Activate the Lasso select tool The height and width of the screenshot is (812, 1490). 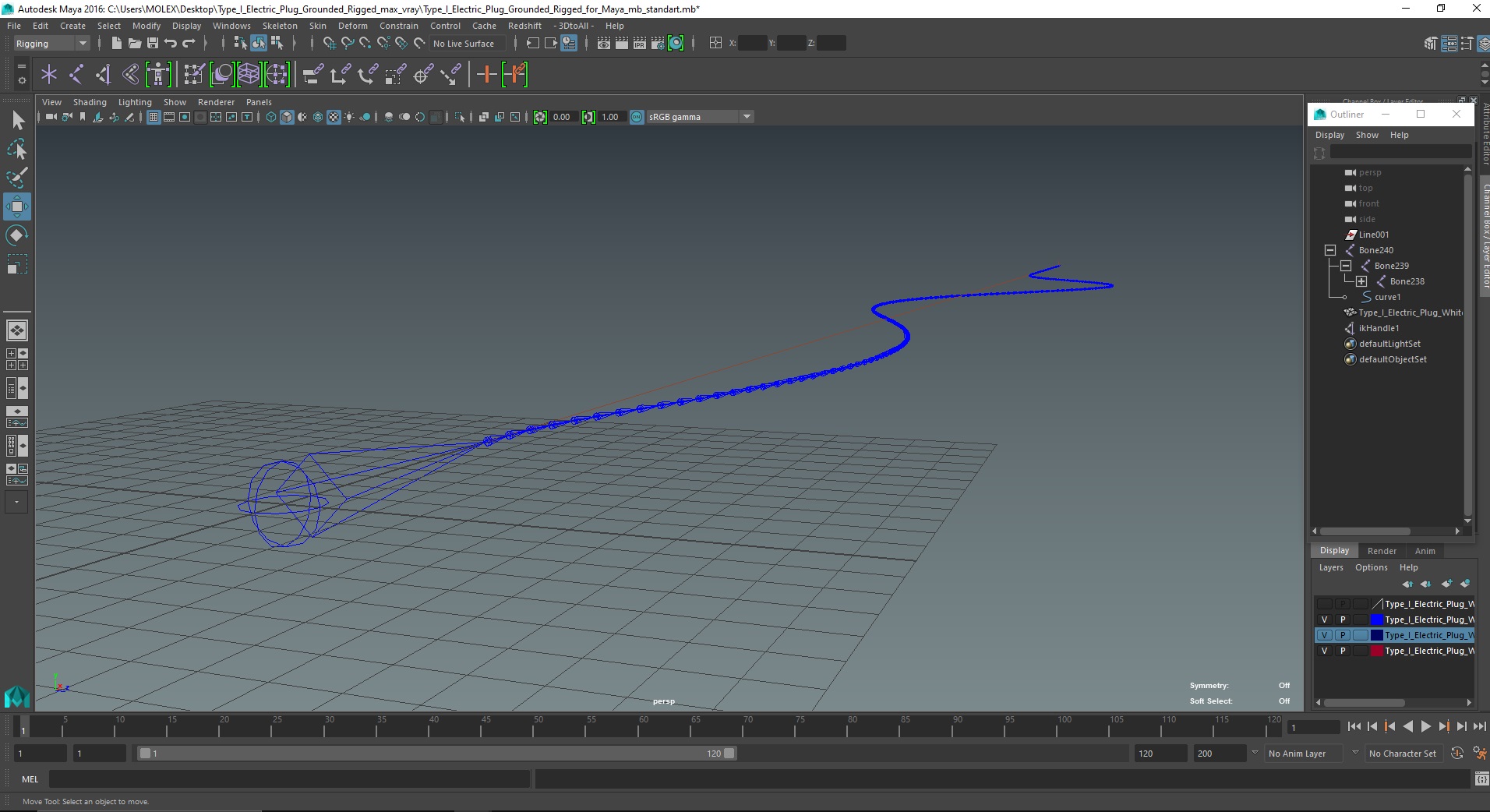point(18,149)
